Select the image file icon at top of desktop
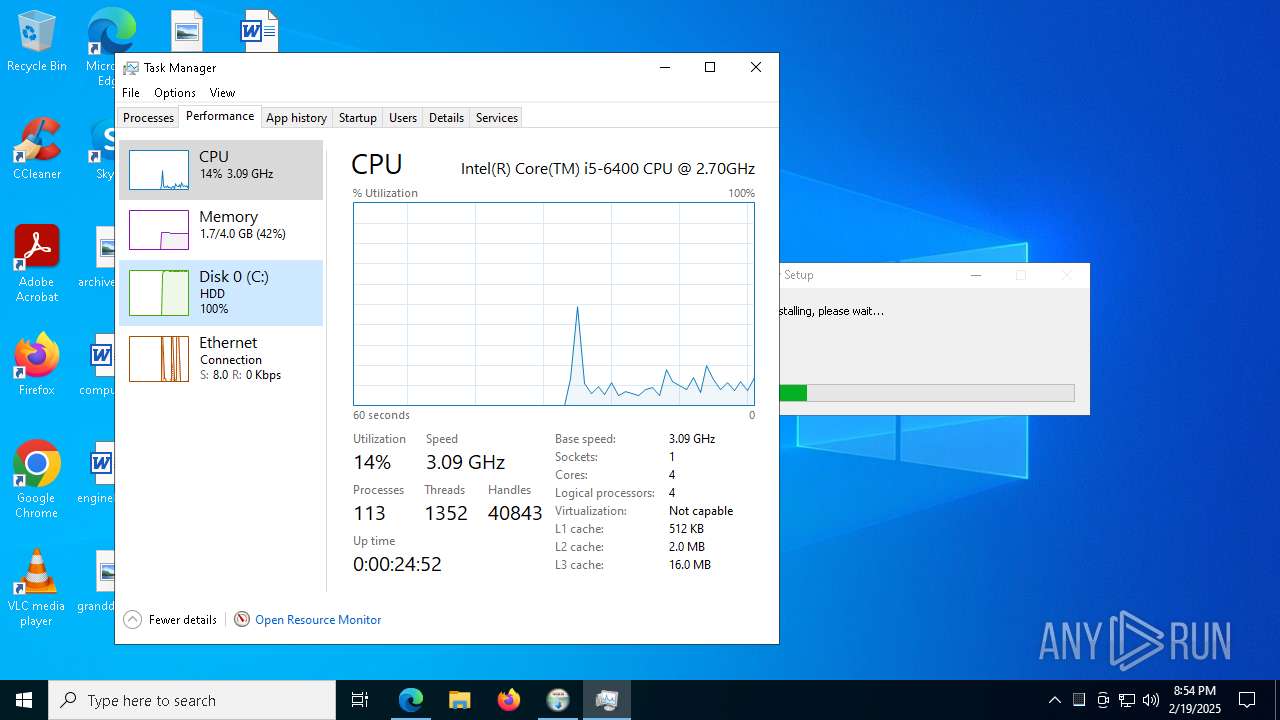1280x720 pixels. (187, 31)
